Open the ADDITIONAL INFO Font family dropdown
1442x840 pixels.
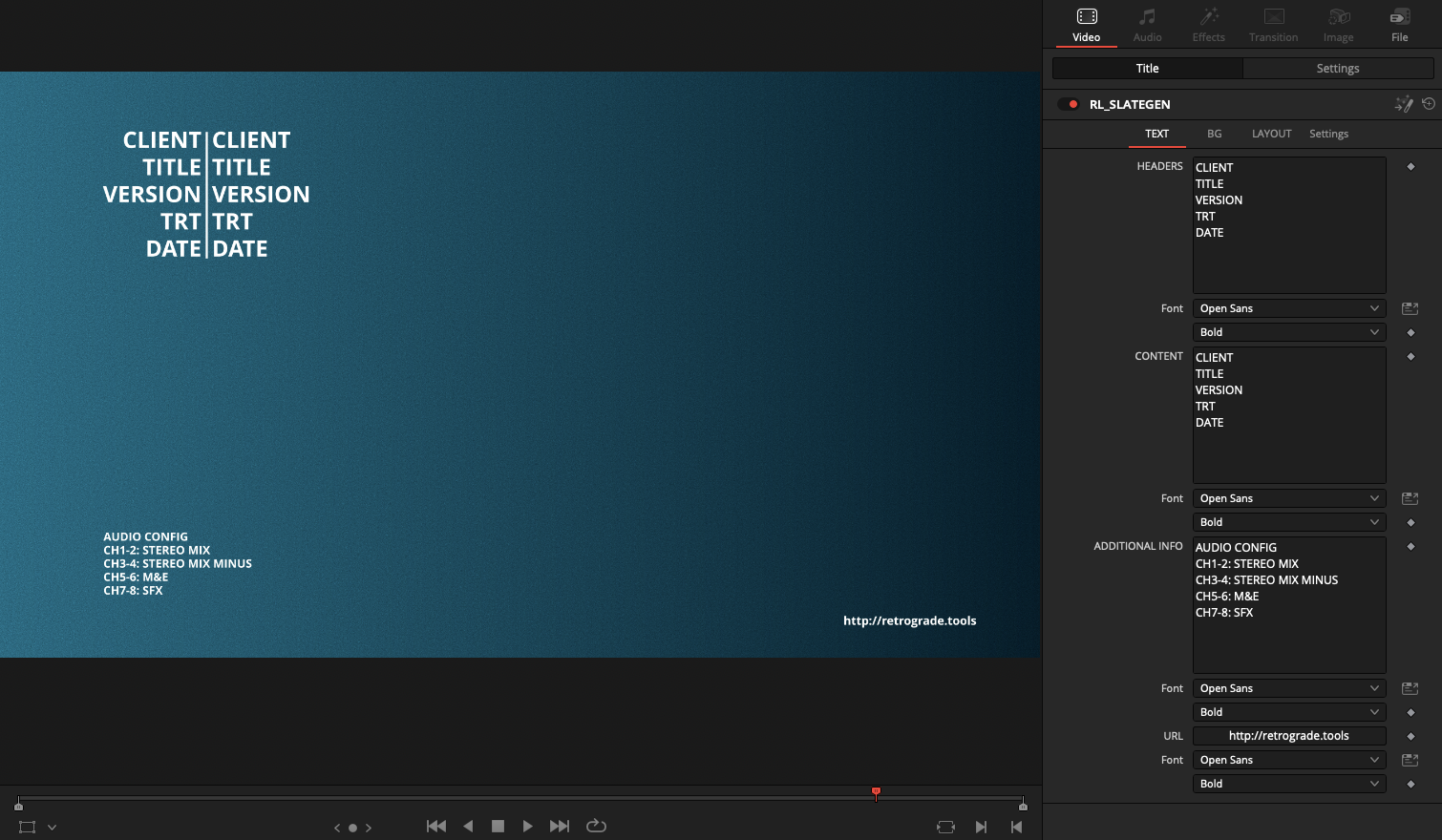click(1289, 688)
